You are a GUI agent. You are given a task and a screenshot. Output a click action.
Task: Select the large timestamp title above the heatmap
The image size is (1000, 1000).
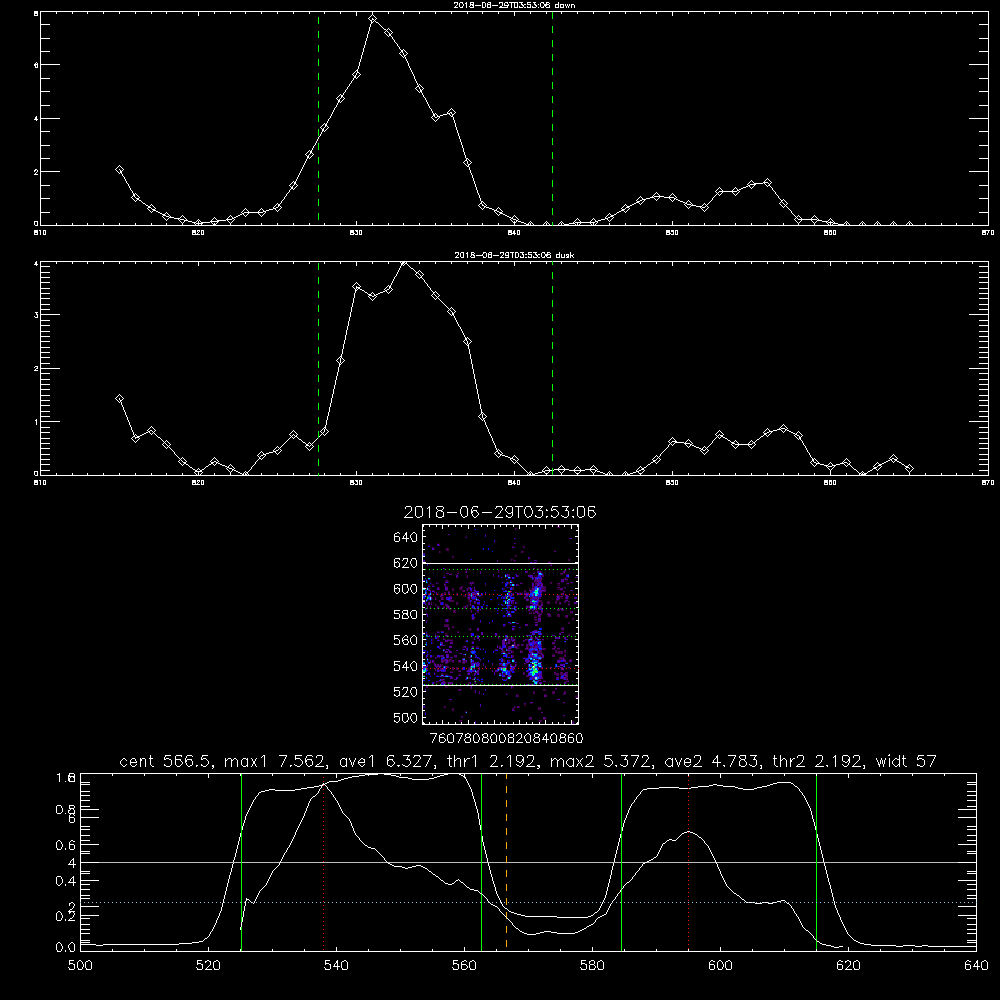500,512
